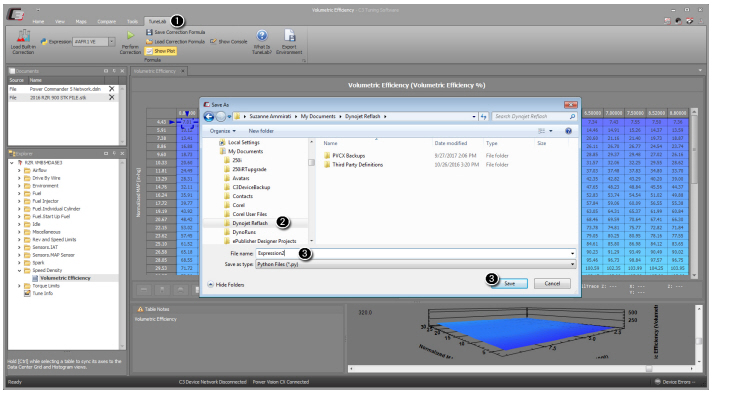The width and height of the screenshot is (737, 399).
Task: Open the Tune Info item
Action: click(x=42, y=293)
